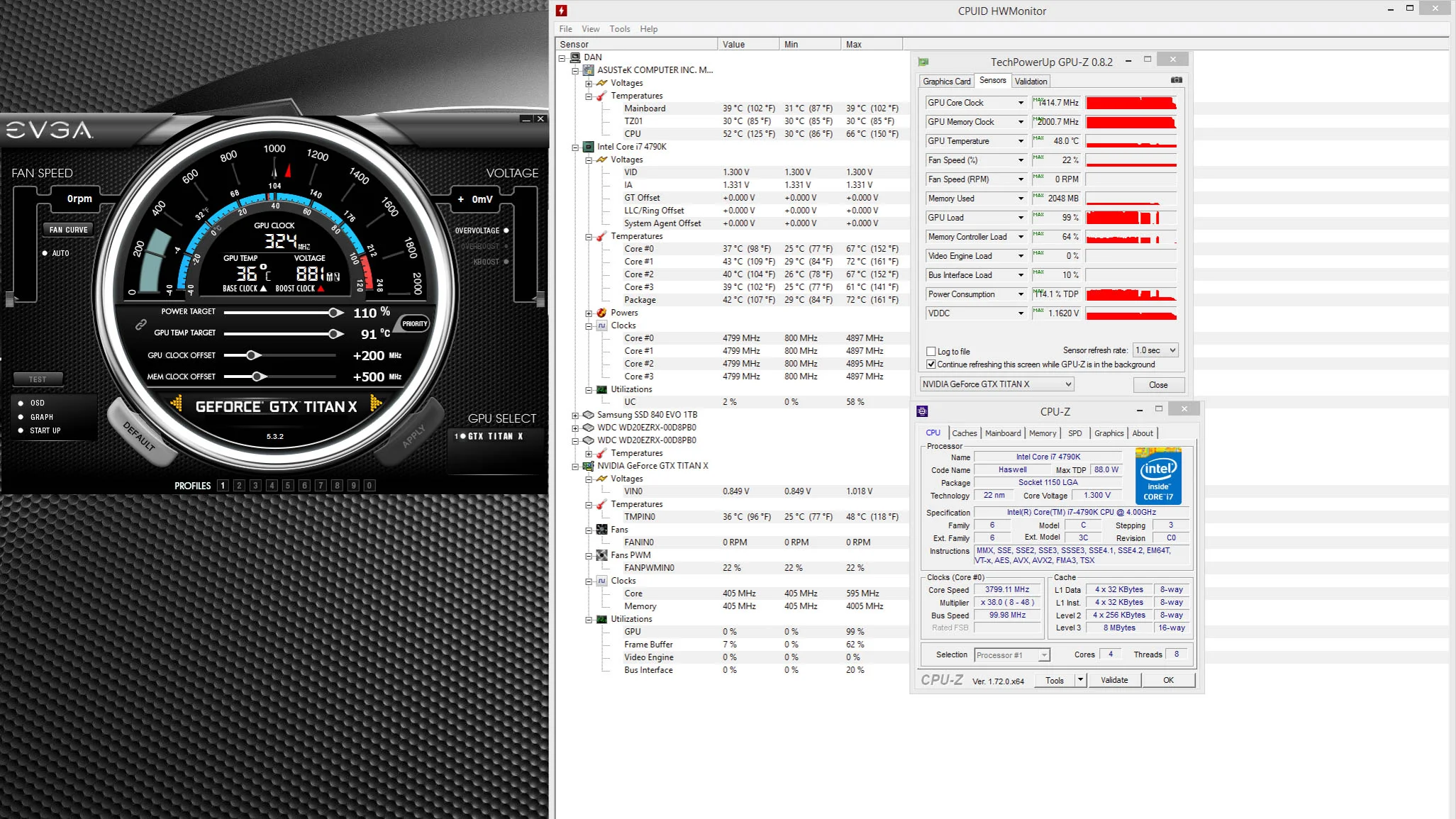Click the GPU Clock Offset slider handle
This screenshot has height=819, width=1456.
(x=252, y=355)
